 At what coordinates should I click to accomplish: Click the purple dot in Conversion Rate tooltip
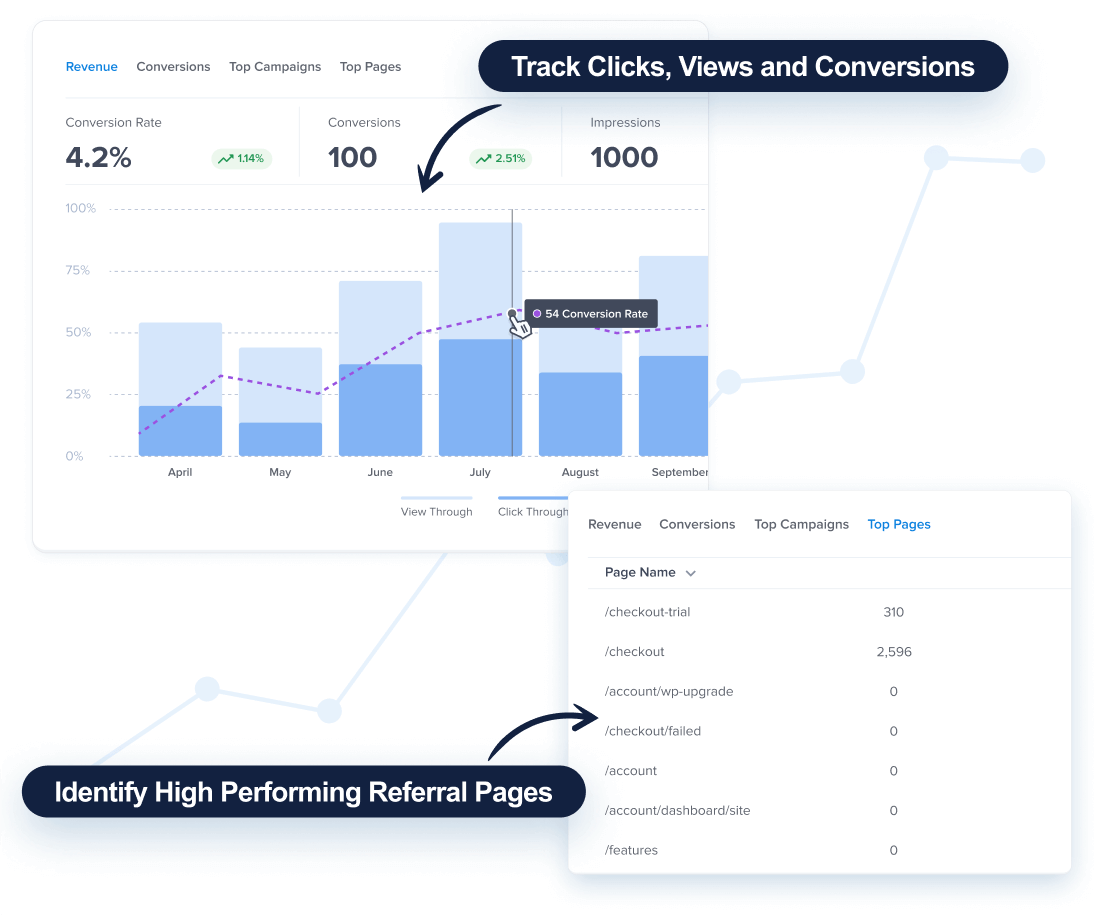click(x=537, y=314)
